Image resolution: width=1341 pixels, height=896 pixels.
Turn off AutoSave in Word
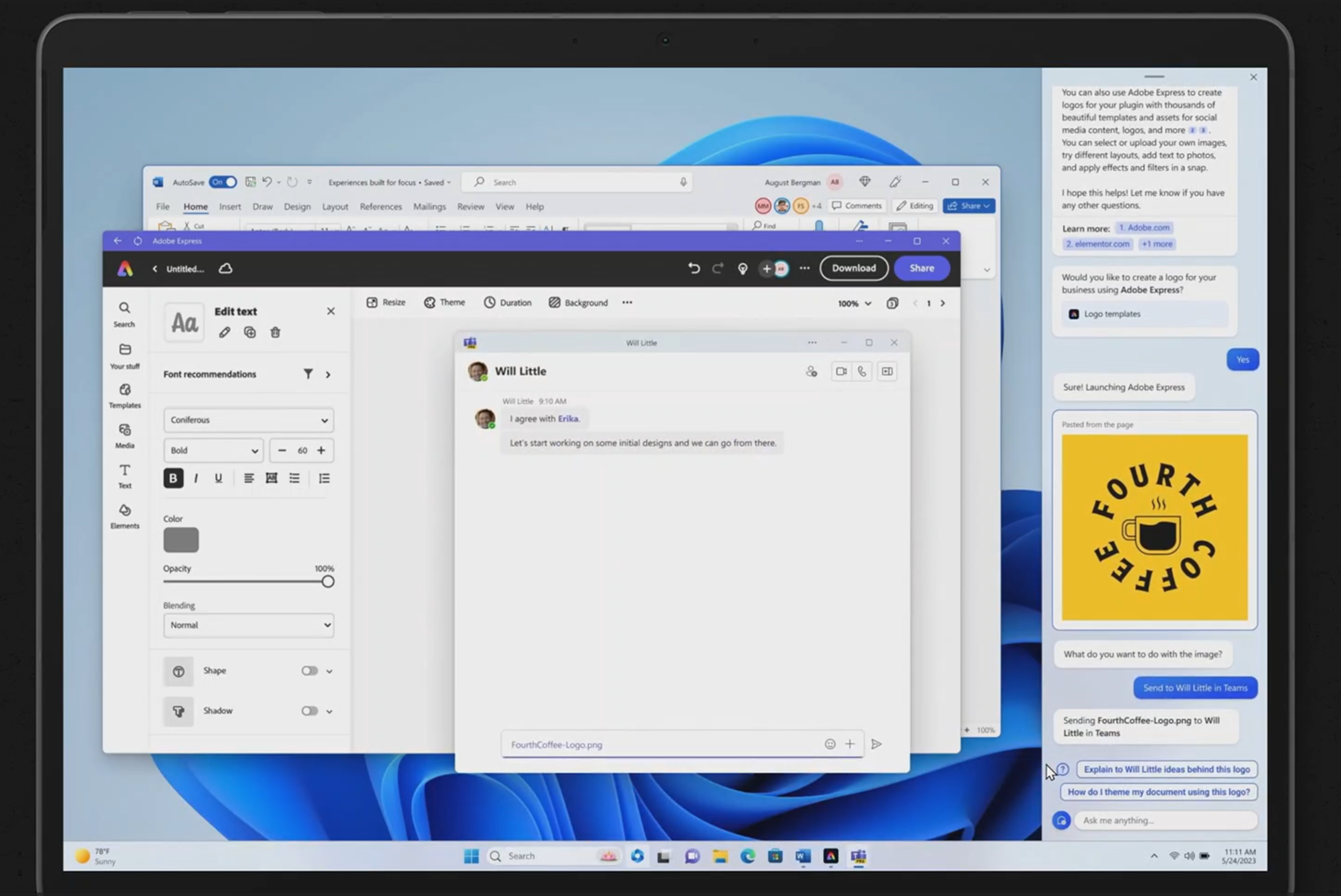point(223,182)
